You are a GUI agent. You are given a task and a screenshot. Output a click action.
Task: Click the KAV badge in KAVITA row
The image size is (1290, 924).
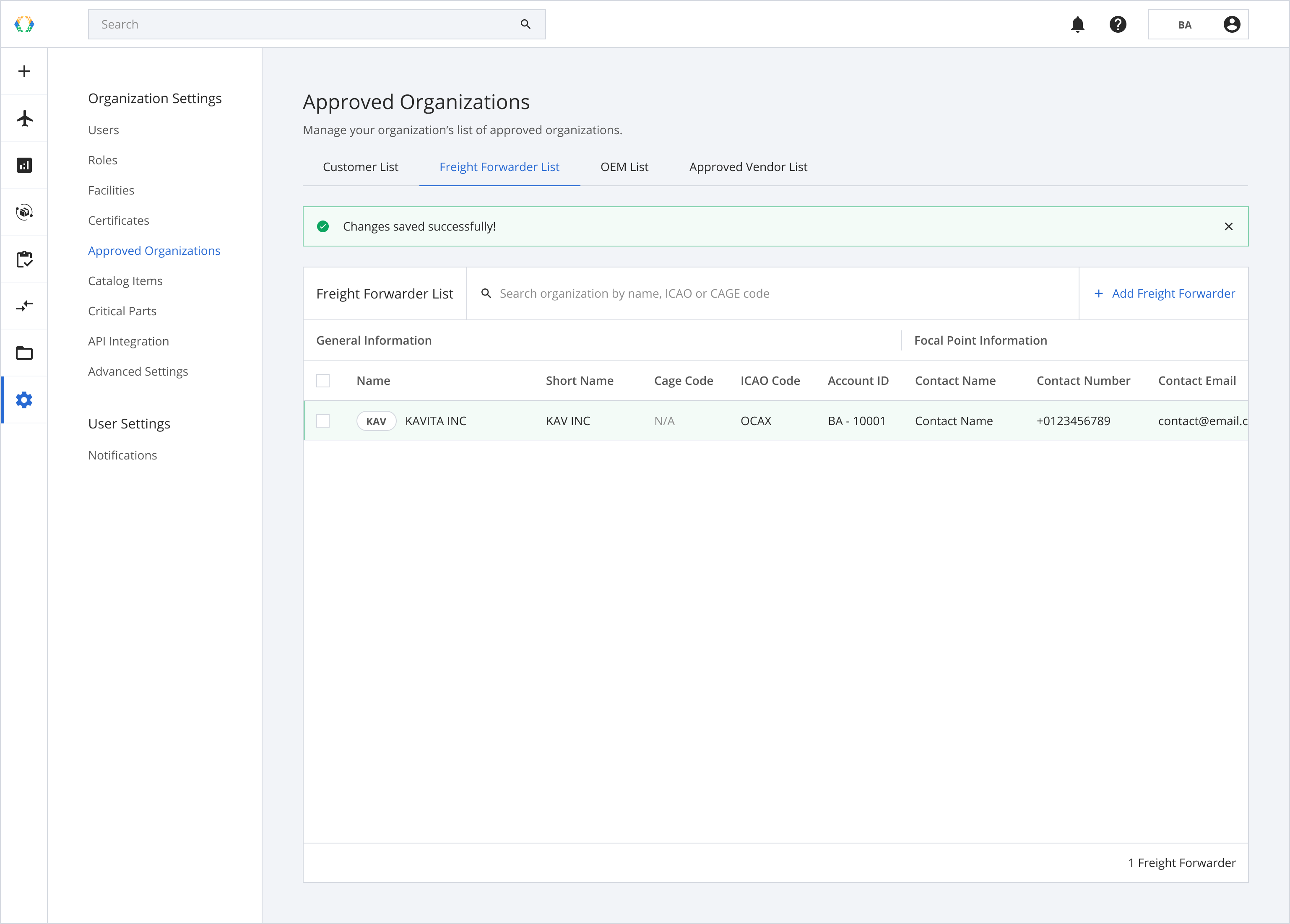(376, 421)
